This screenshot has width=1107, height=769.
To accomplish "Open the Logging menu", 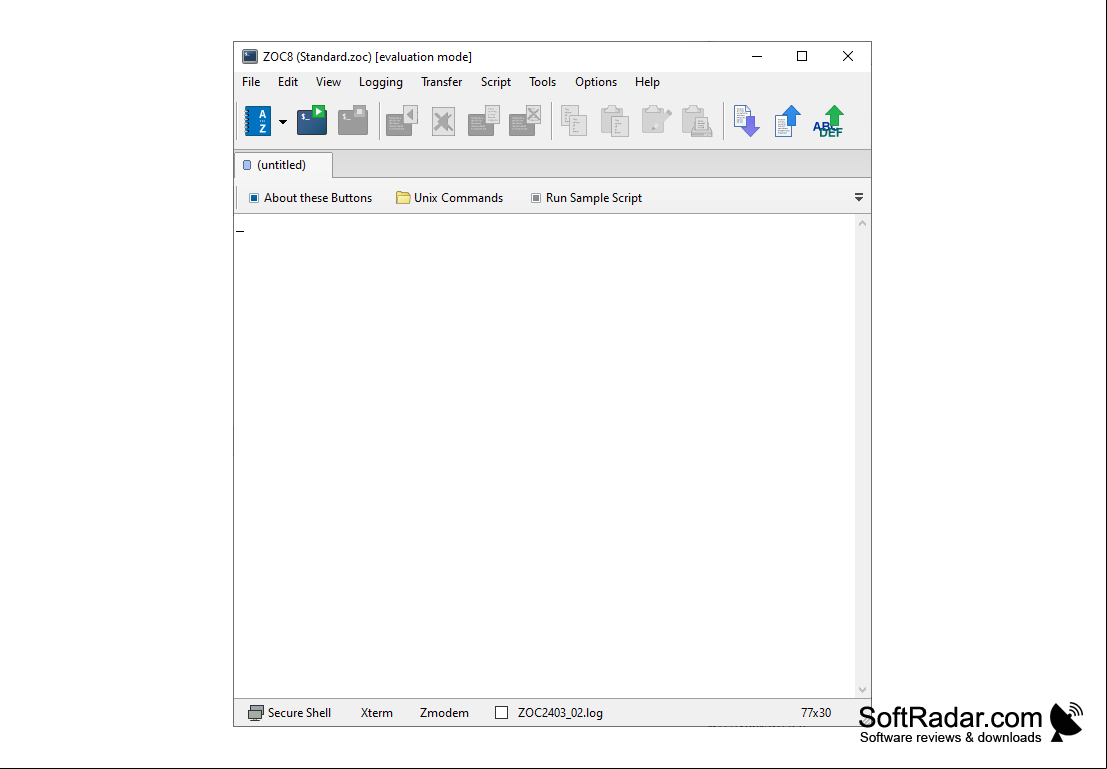I will [x=381, y=82].
